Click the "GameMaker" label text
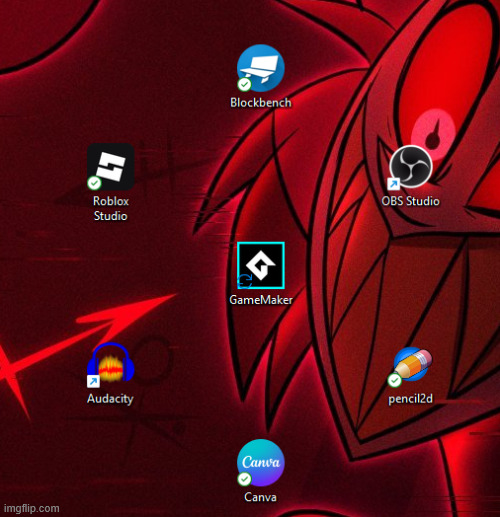This screenshot has width=500, height=517. pyautogui.click(x=261, y=300)
